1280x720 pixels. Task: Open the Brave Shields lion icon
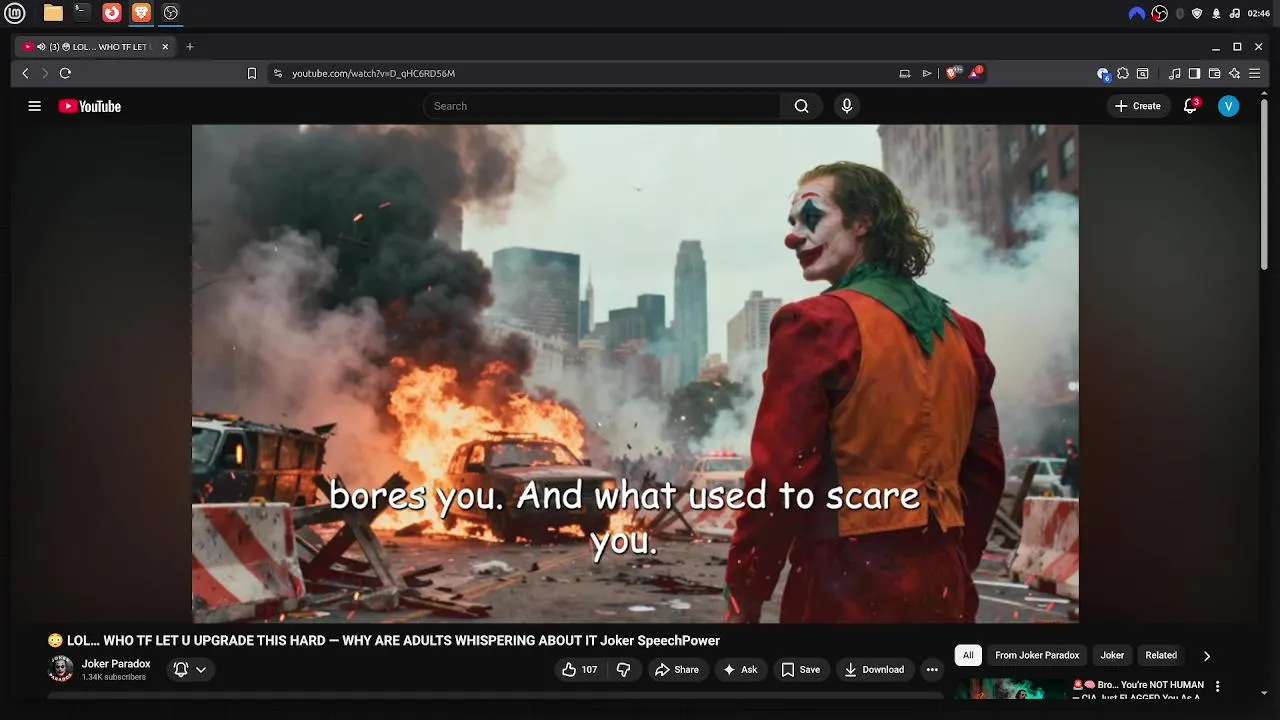point(953,73)
